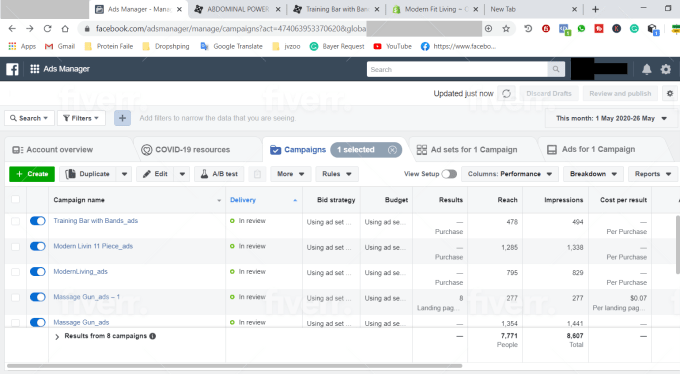The image size is (680, 374).
Task: Open the Massage Gun_ads campaign link
Action: [x=81, y=322]
